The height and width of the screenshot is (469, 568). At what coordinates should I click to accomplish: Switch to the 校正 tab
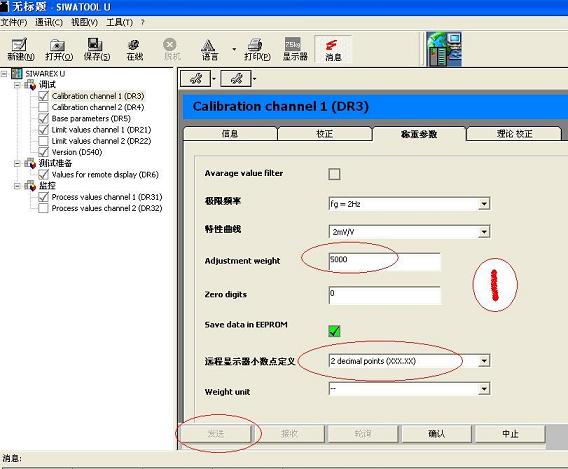[324, 134]
